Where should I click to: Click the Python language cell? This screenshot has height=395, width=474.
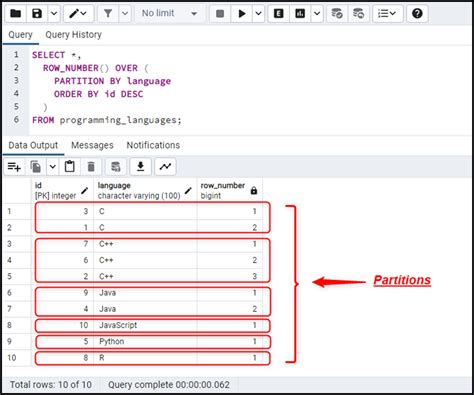(145, 341)
